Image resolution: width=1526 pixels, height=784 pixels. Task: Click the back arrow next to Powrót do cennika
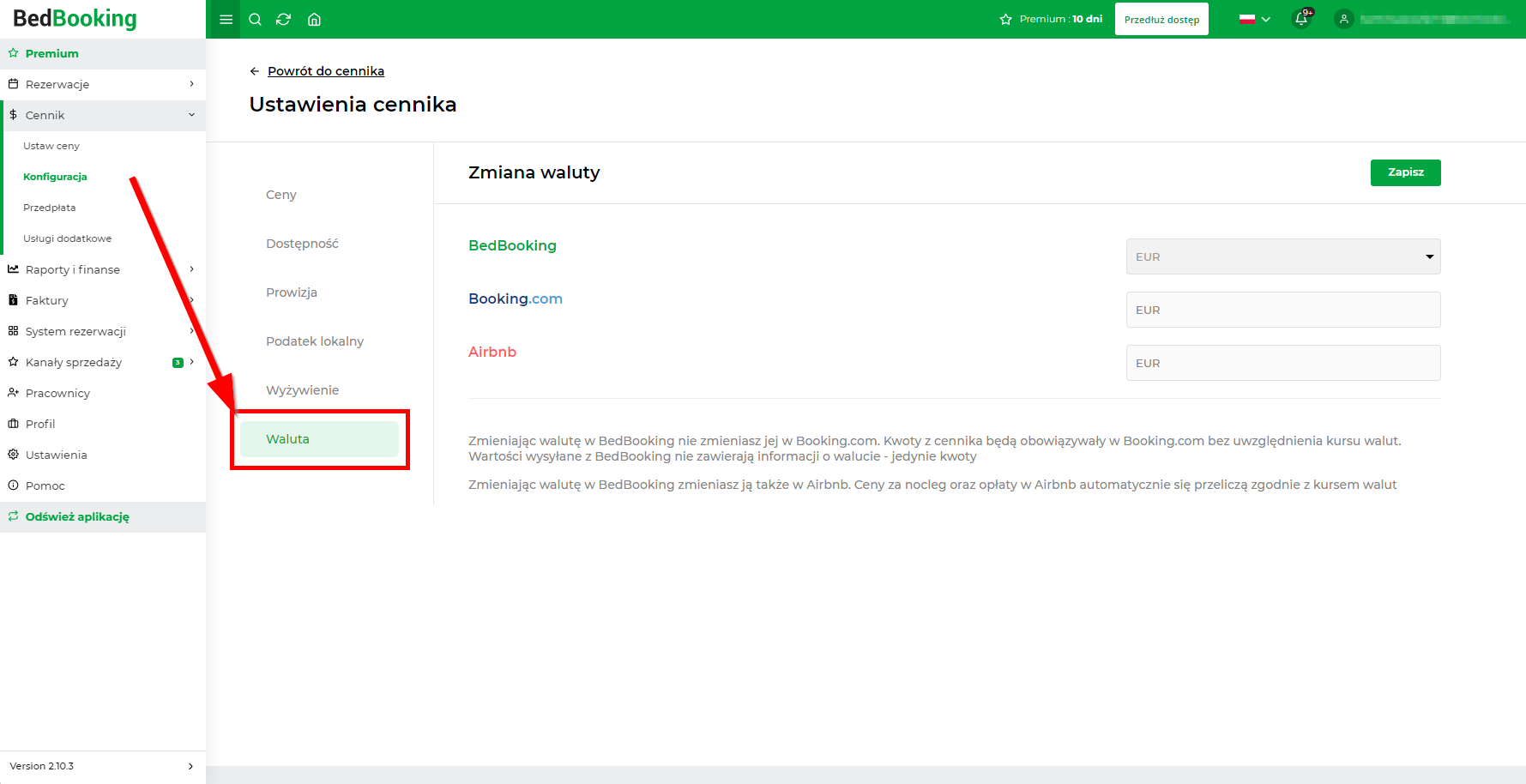[x=254, y=71]
